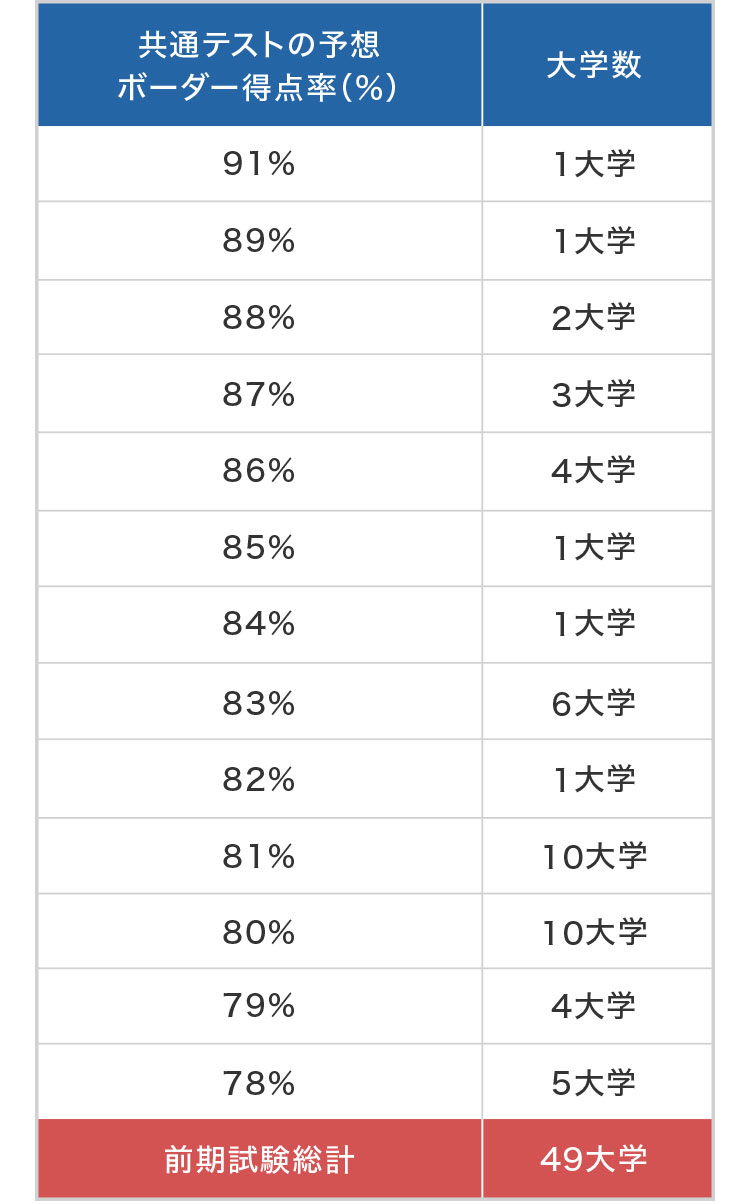Click the 49大学 total cell
Image resolution: width=750 pixels, height=1204 pixels.
point(597,1159)
